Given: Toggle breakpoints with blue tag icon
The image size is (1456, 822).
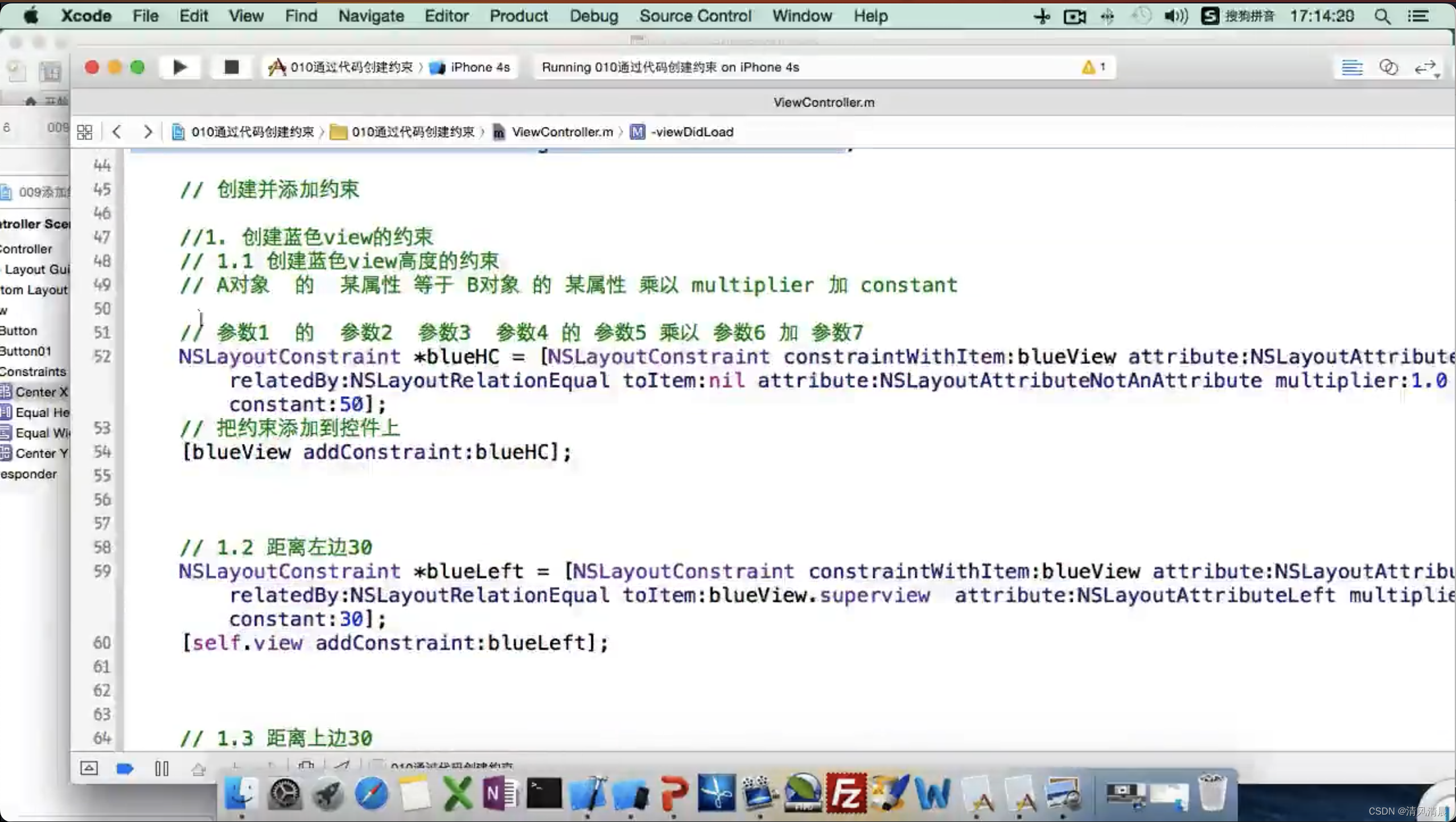Looking at the screenshot, I should (x=125, y=769).
